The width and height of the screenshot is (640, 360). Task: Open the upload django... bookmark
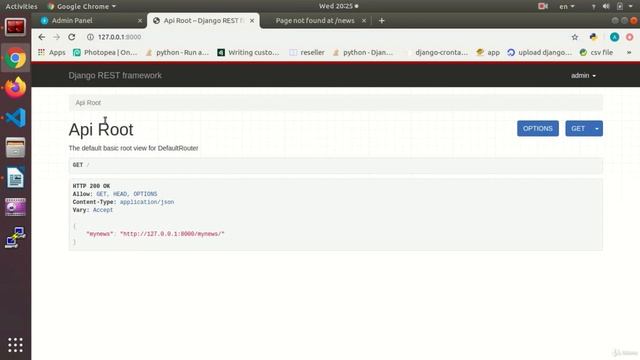pyautogui.click(x=540, y=52)
